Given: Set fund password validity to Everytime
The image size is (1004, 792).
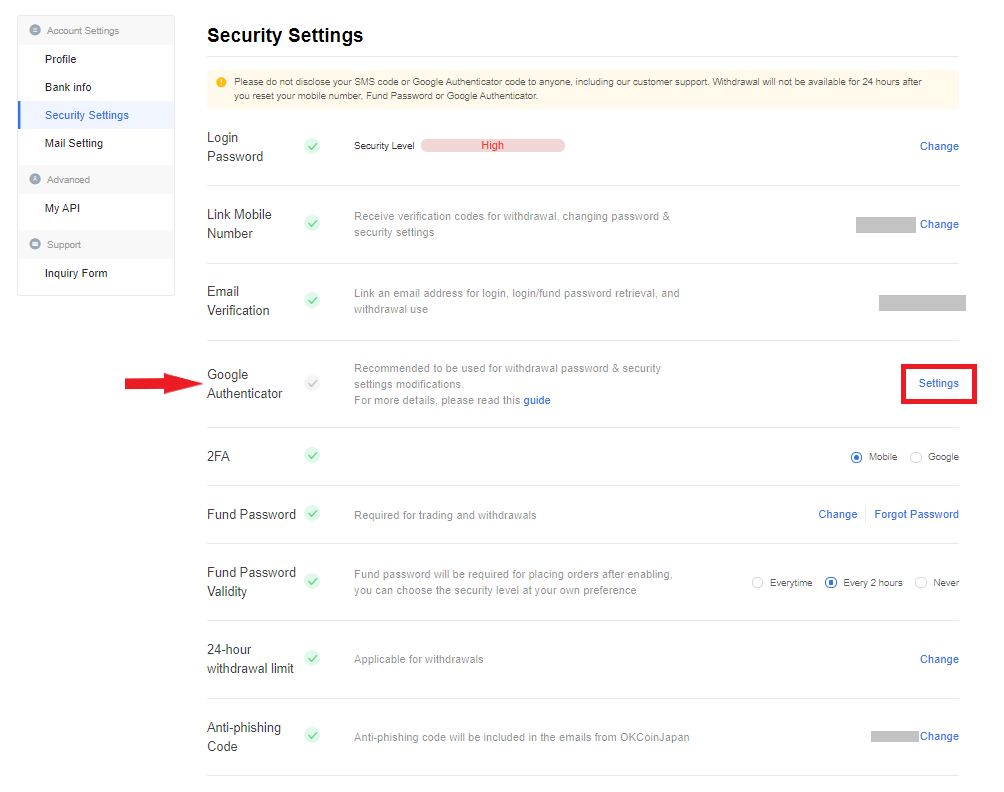Looking at the screenshot, I should coord(757,583).
